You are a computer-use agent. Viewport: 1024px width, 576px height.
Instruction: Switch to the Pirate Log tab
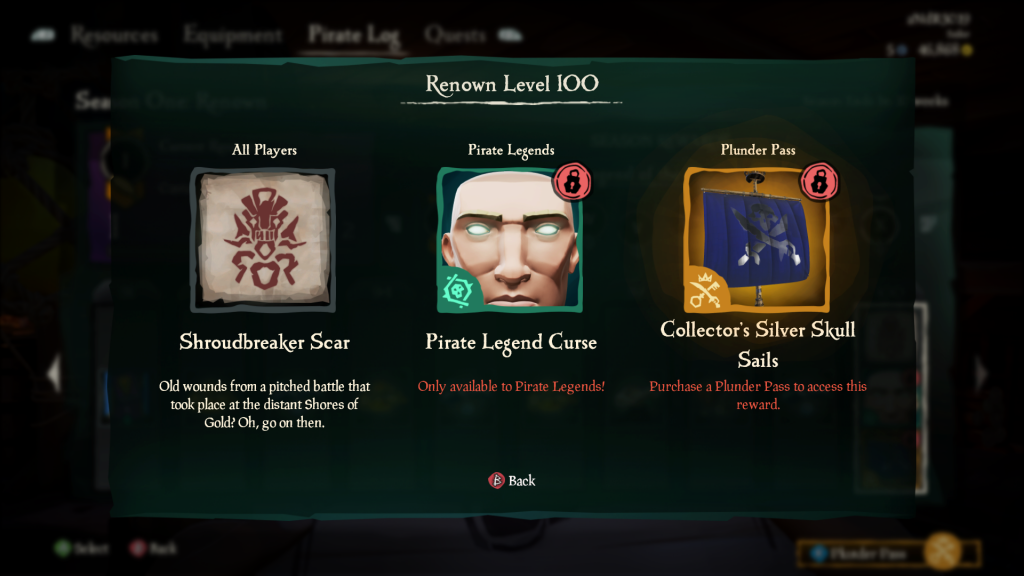(x=353, y=35)
